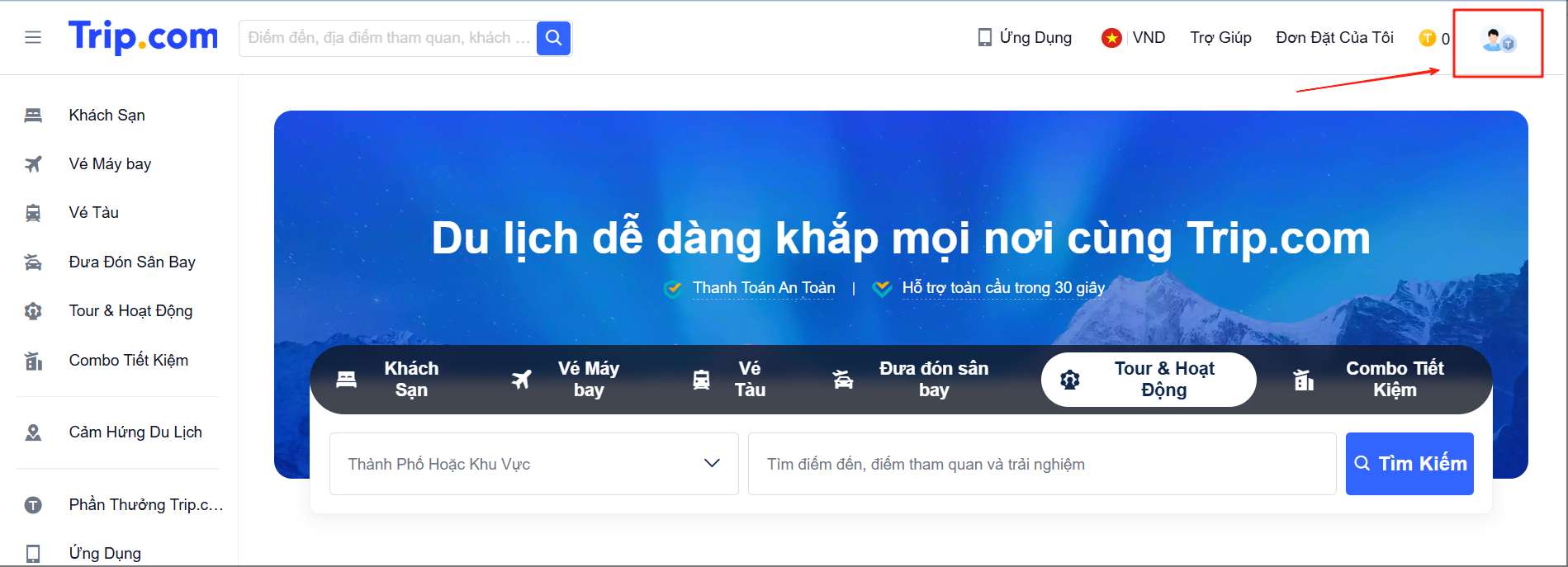Click the blue search magnifier button
Viewport: 1568px width, 567px height.
(553, 38)
